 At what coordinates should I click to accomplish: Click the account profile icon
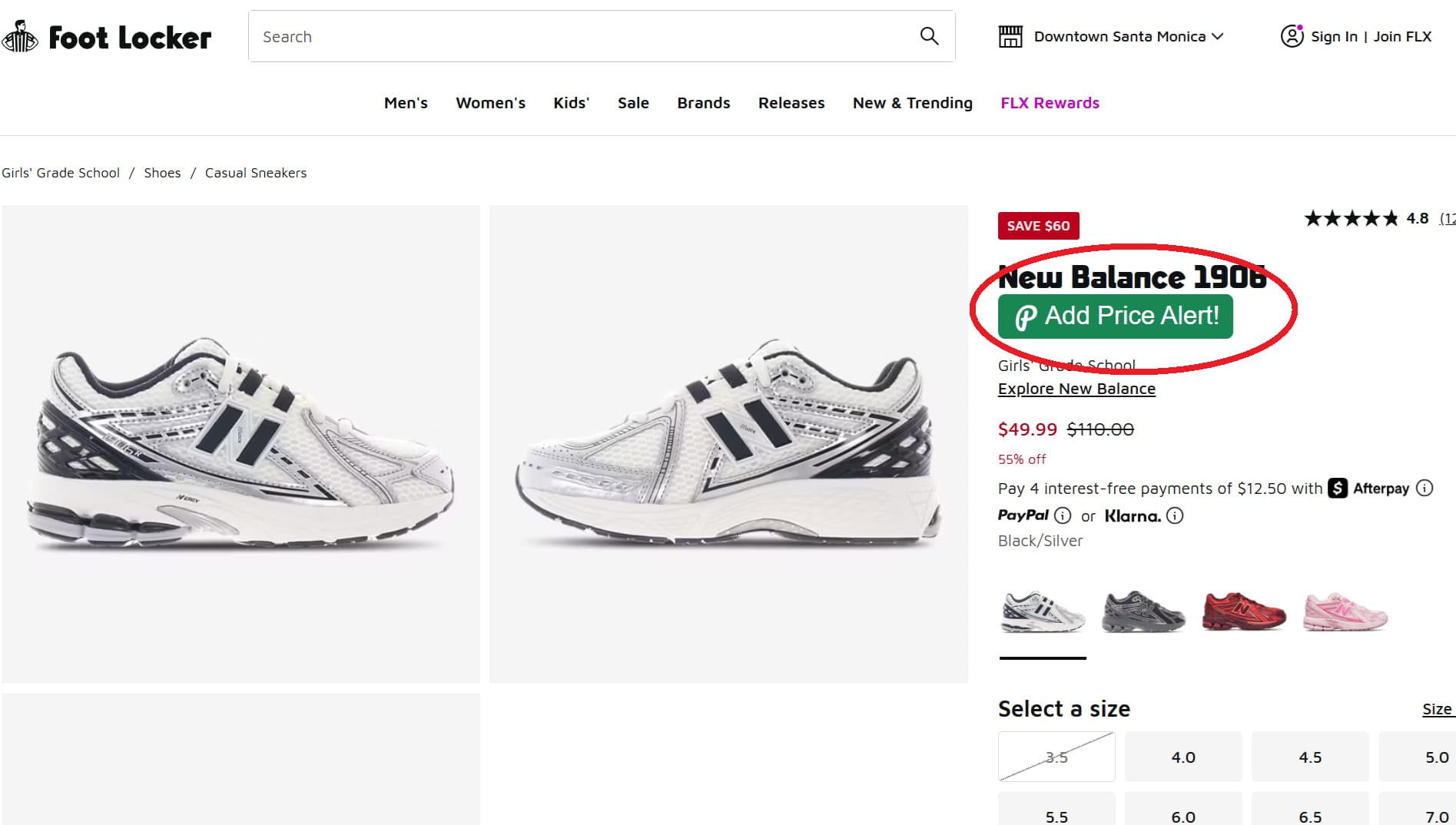[x=1292, y=36]
